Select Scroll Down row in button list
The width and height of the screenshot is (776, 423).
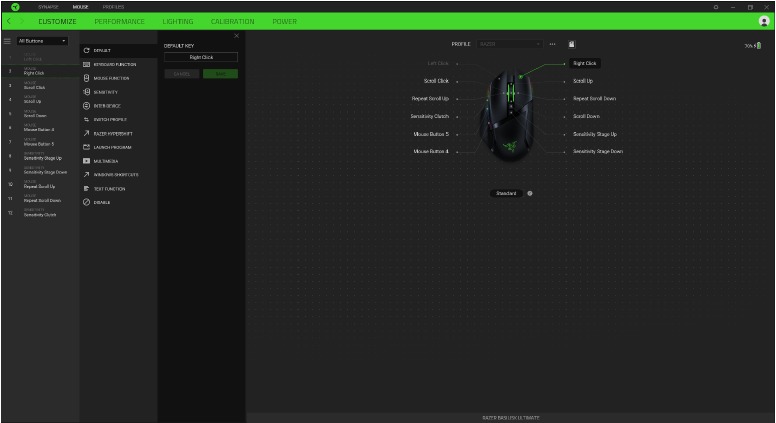(x=40, y=114)
